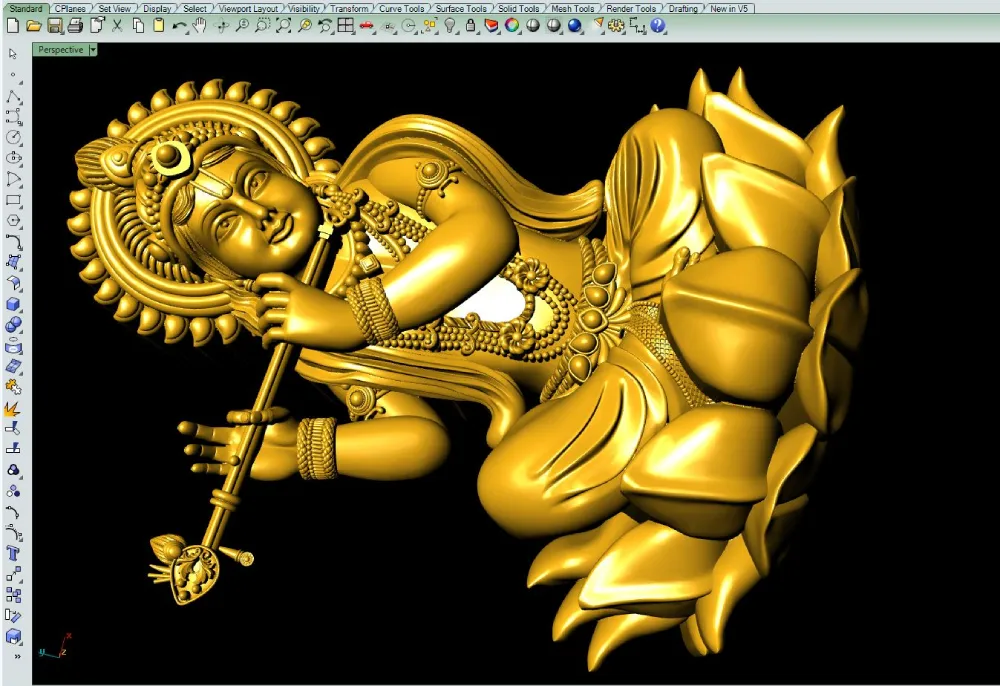1000x686 pixels.
Task: Select the Array squares tool
Action: pyautogui.click(x=13, y=595)
